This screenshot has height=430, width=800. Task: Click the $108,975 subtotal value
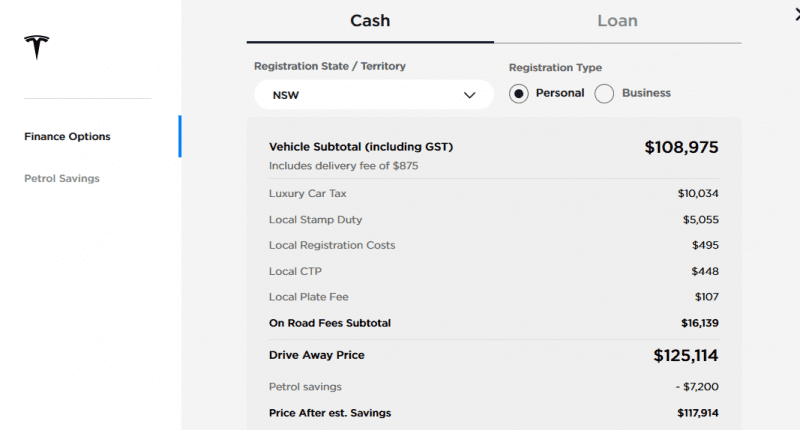[681, 147]
